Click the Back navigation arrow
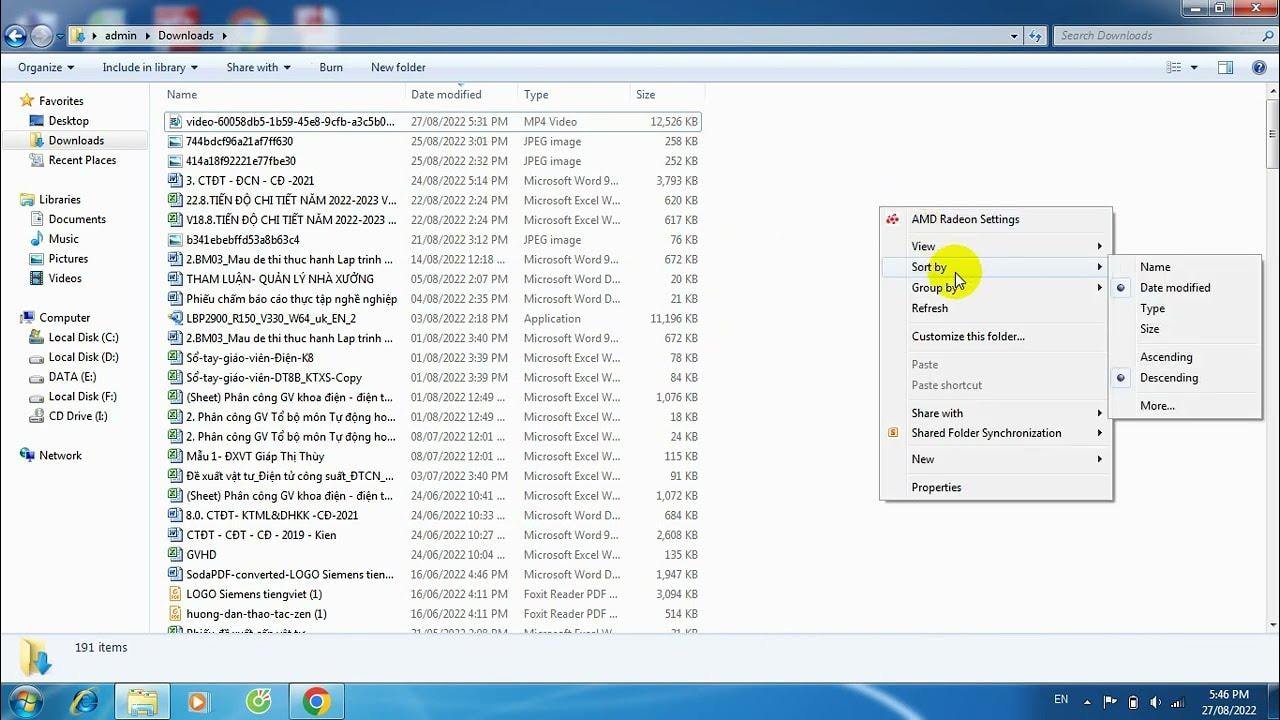The width and height of the screenshot is (1280, 720). pyautogui.click(x=15, y=36)
